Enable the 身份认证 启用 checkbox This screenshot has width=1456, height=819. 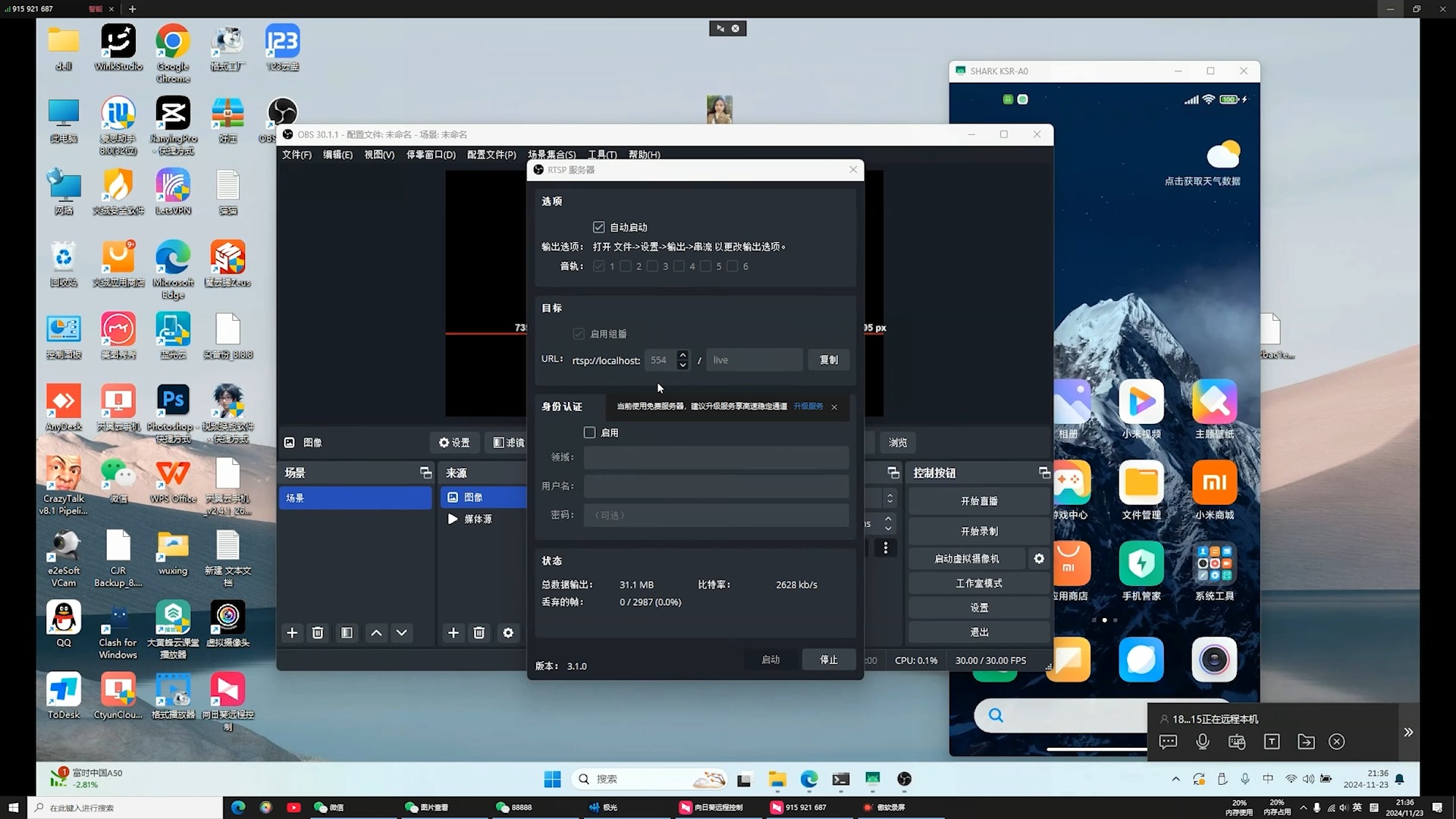coord(589,432)
